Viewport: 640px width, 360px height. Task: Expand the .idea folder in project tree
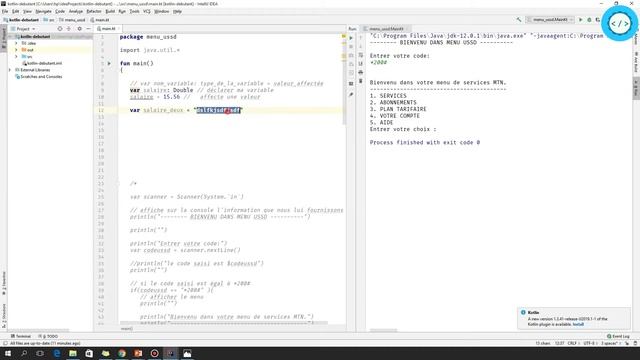pyautogui.click(x=16, y=43)
